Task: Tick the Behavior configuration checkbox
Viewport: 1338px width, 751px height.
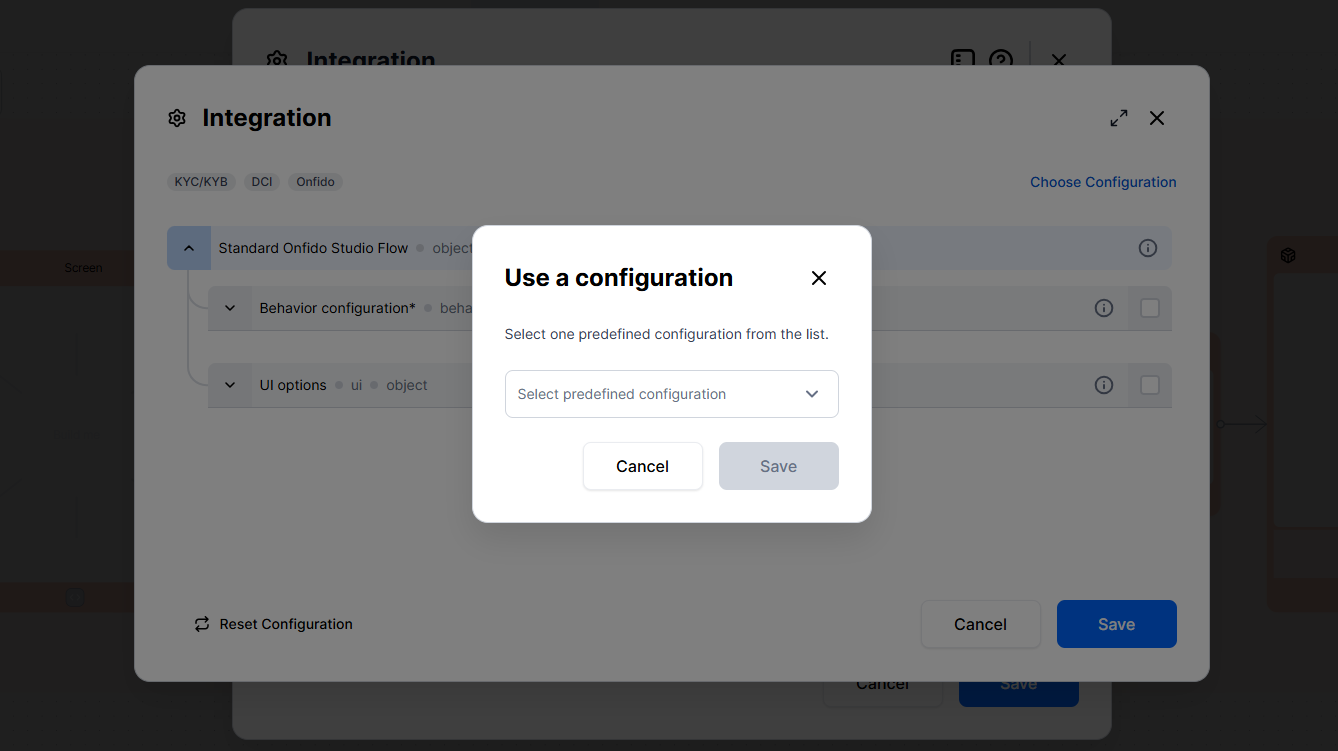Action: coord(1150,308)
